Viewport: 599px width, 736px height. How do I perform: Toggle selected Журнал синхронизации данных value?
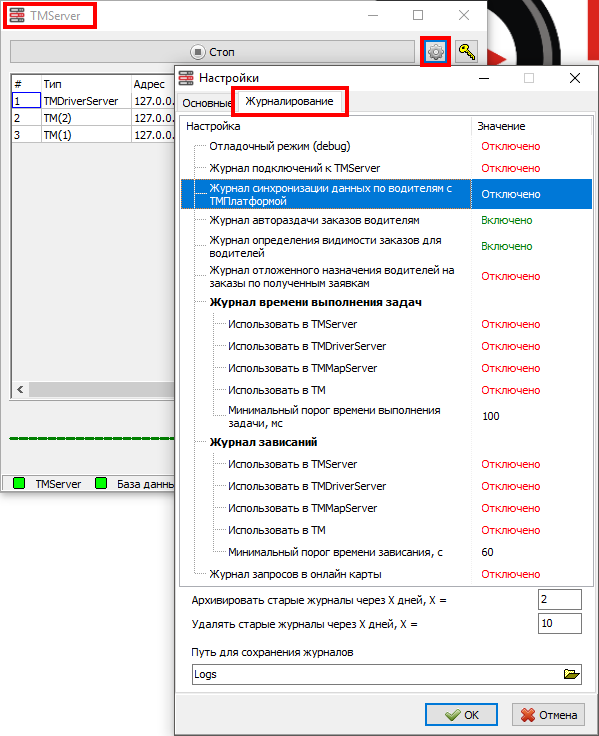pos(510,194)
